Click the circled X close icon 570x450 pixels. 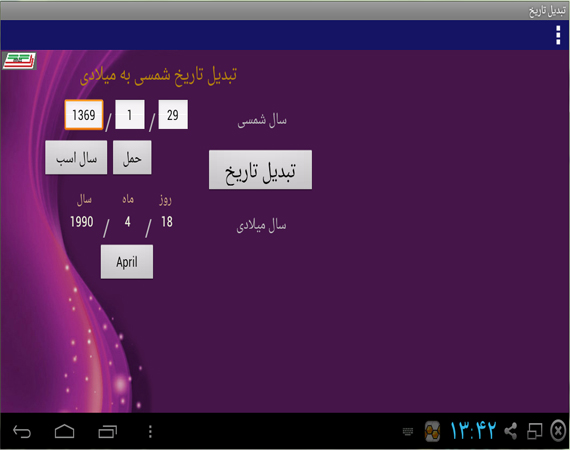(558, 431)
